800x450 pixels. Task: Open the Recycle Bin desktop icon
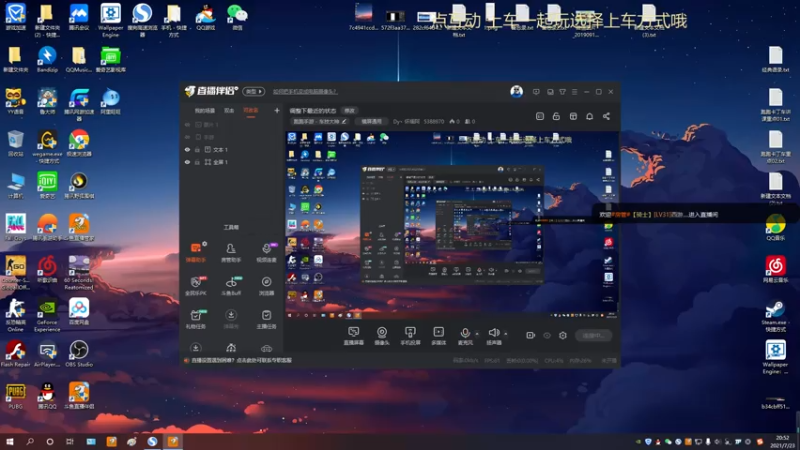(x=15, y=143)
